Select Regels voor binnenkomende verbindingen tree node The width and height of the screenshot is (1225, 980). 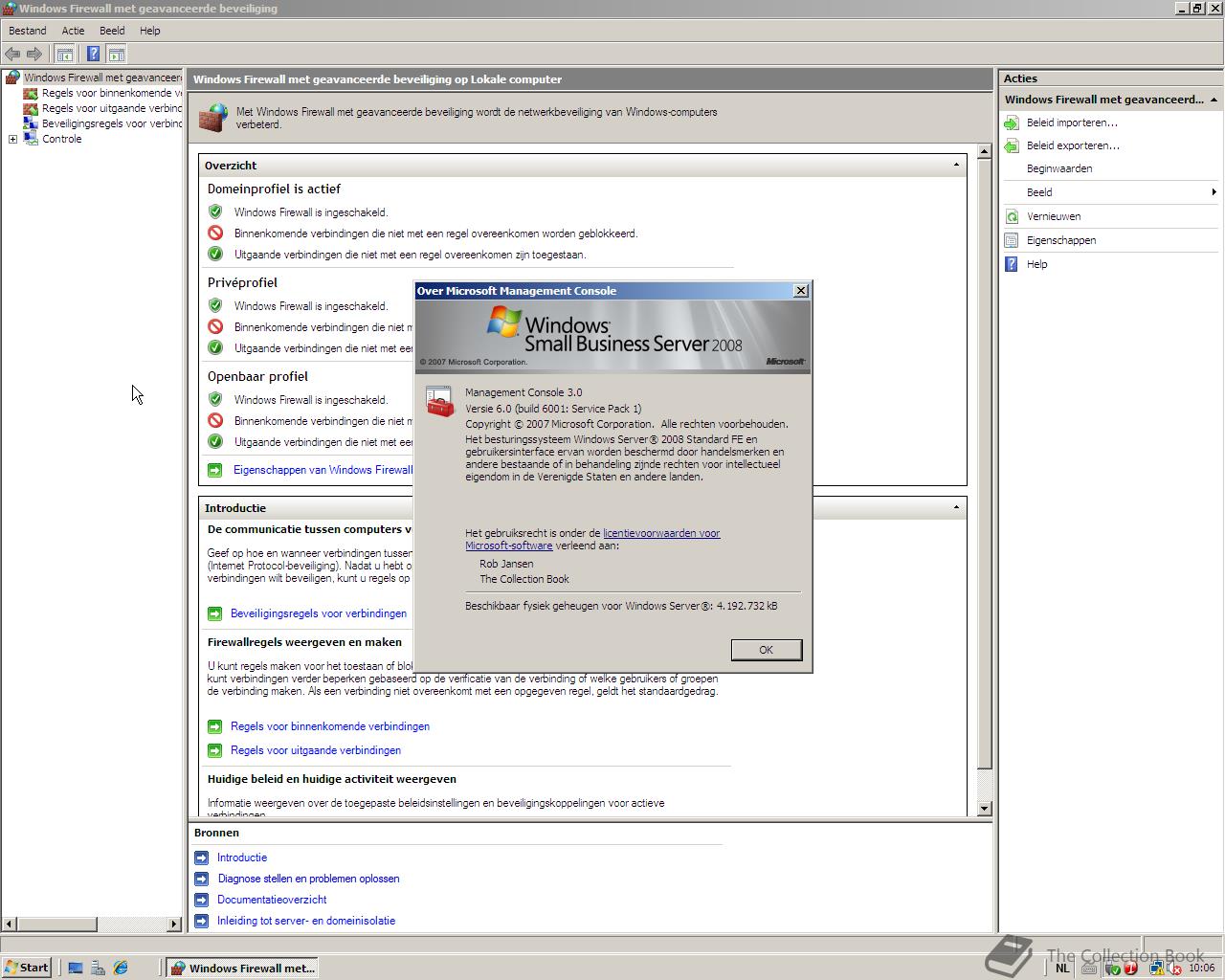pyautogui.click(x=111, y=93)
